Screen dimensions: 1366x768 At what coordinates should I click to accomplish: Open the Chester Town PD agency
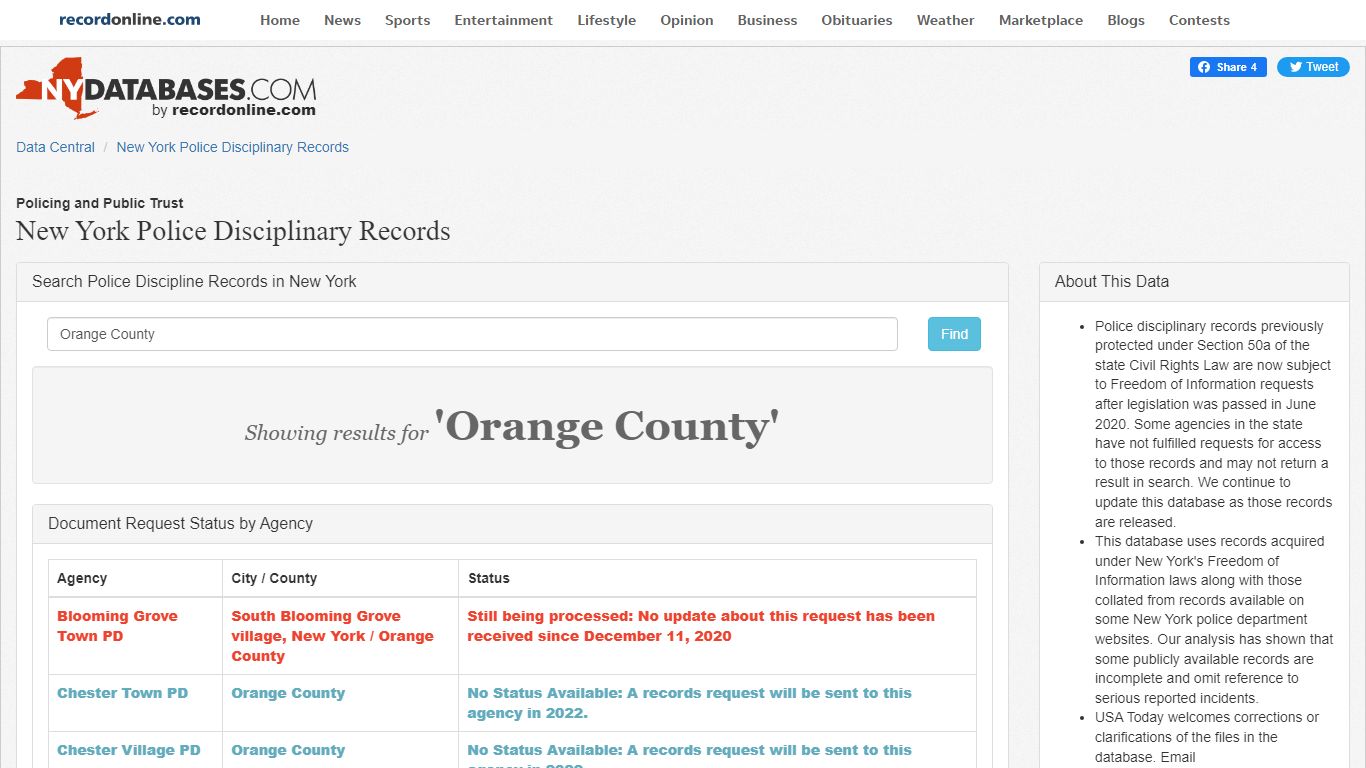point(122,693)
